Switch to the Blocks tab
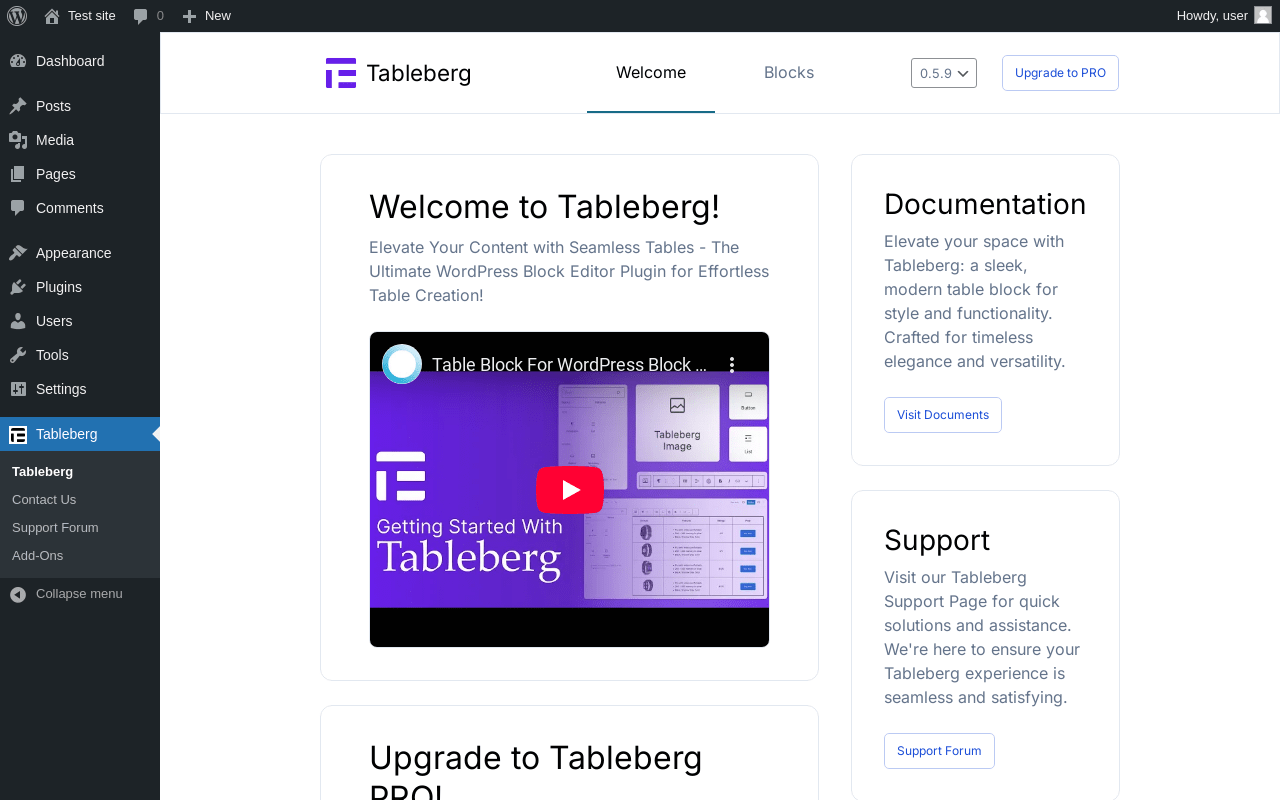The height and width of the screenshot is (800, 1280). [789, 73]
